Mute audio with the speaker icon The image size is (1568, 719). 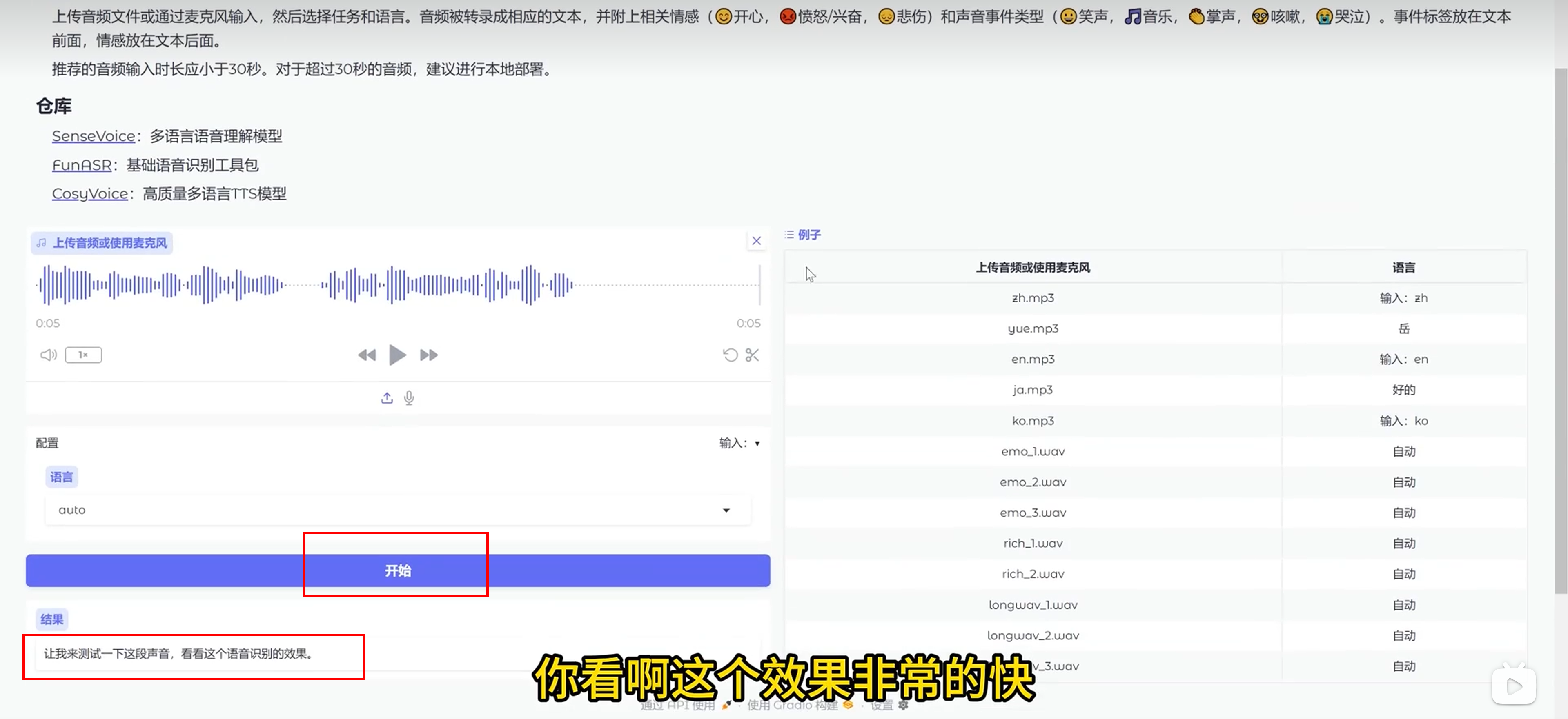click(x=48, y=355)
